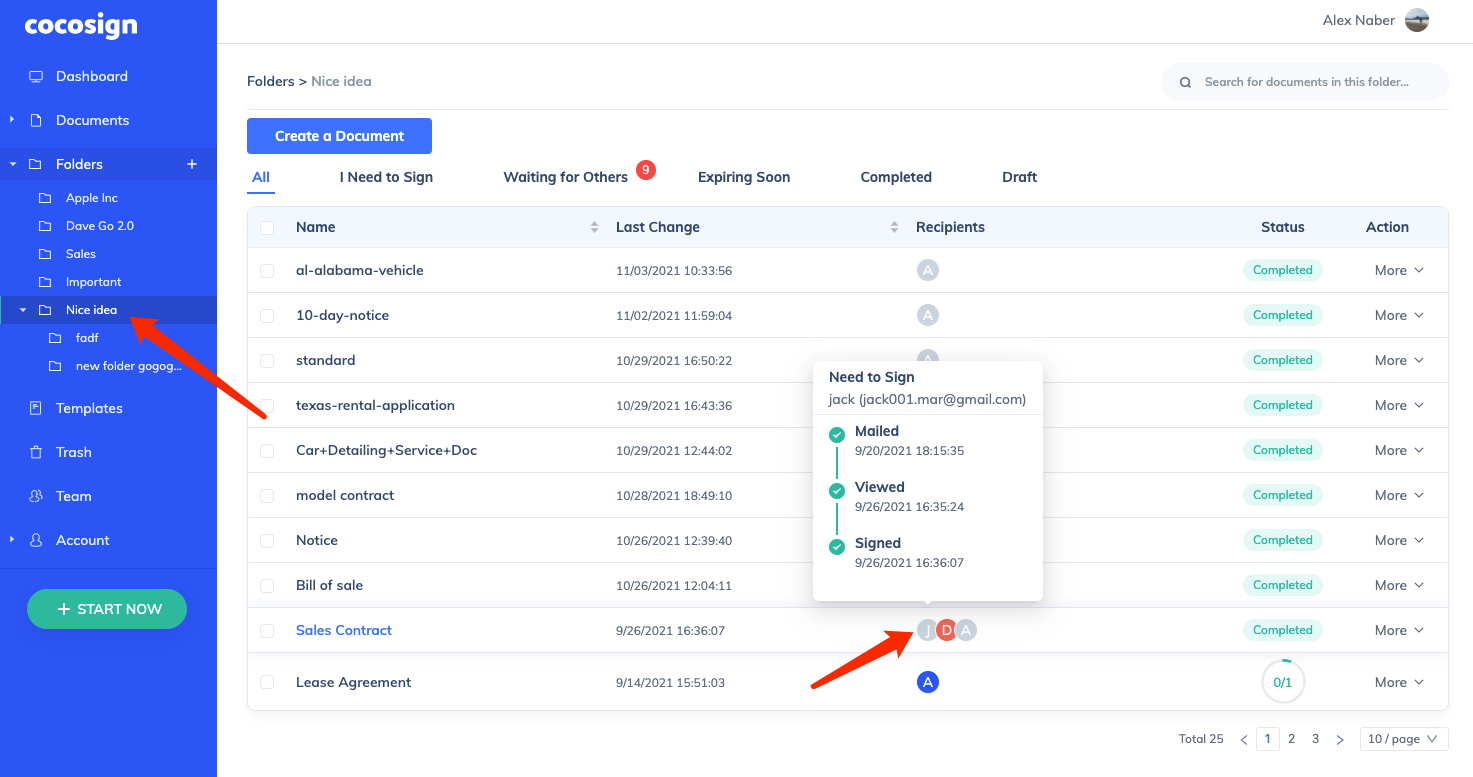Create a new folder with the plus icon
Screen dimensions: 1473x777
click(x=191, y=163)
